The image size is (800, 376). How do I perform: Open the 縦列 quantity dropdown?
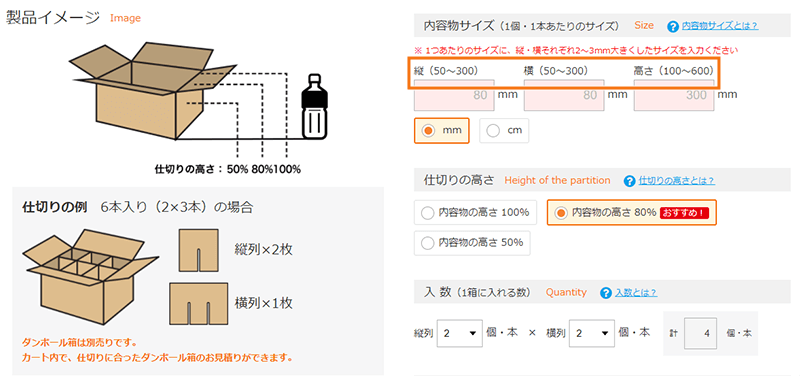pos(460,333)
